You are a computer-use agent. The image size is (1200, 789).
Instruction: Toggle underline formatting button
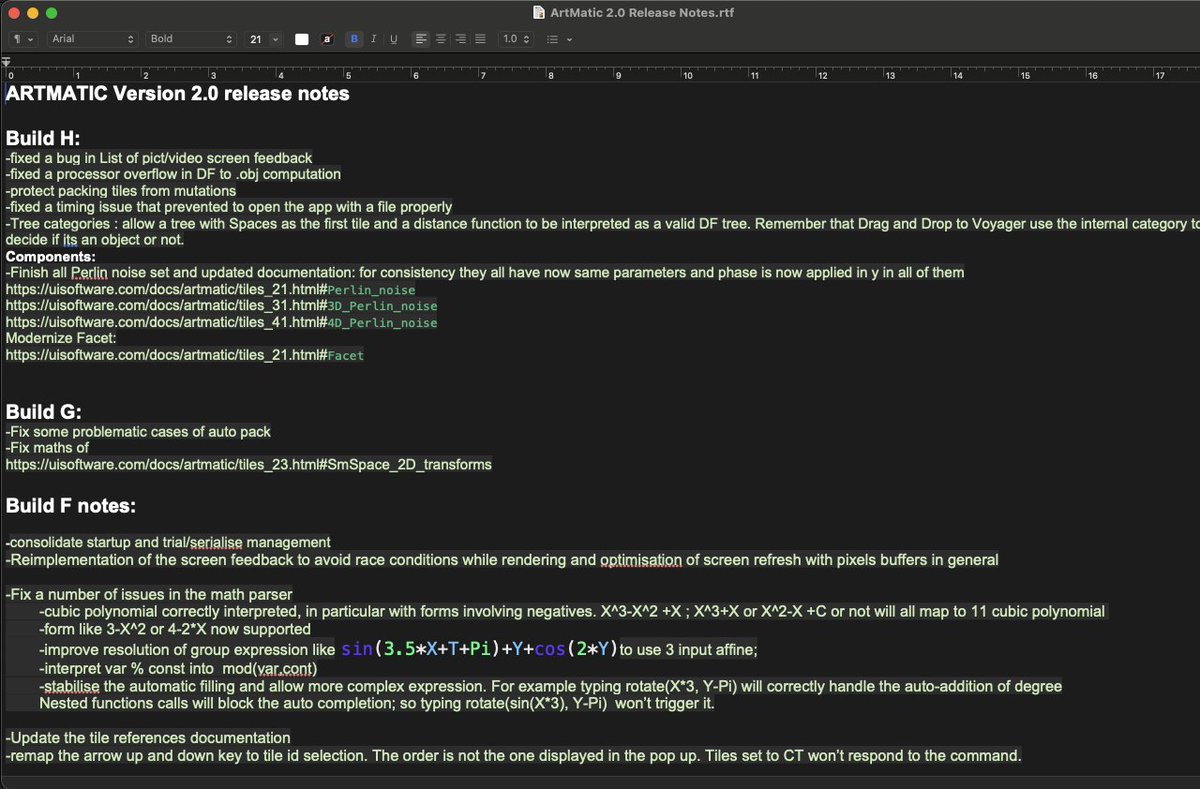pos(393,39)
